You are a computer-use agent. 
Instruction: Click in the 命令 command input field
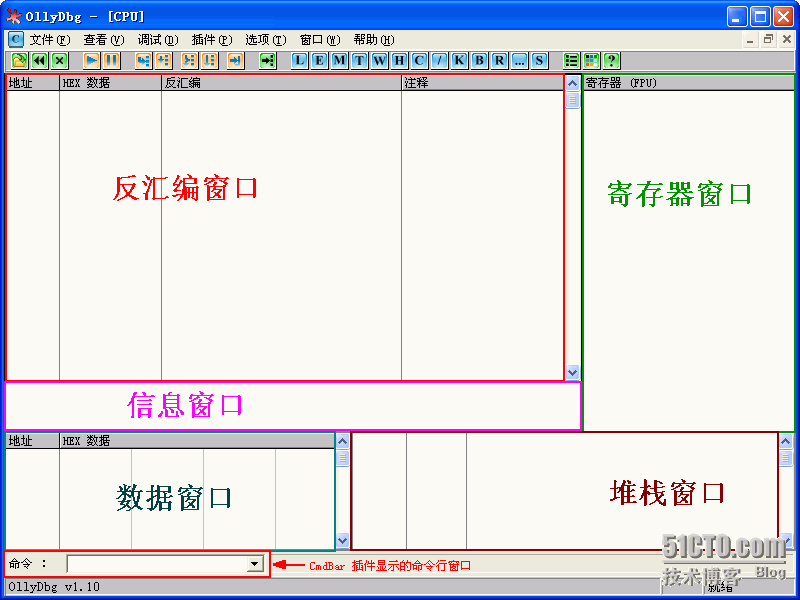157,564
